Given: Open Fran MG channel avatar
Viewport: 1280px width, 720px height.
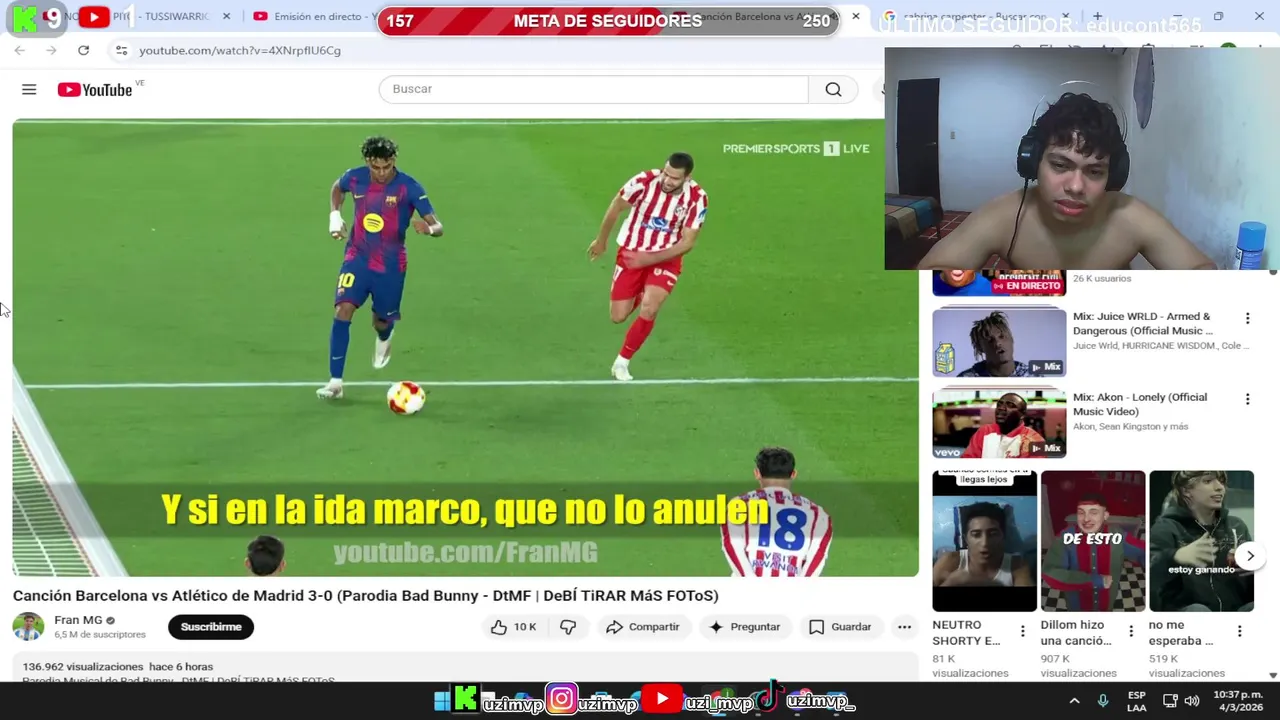Looking at the screenshot, I should click(28, 627).
